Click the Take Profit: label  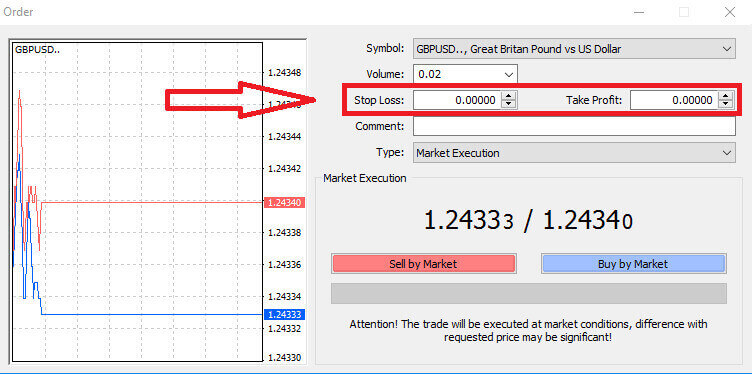click(x=594, y=100)
